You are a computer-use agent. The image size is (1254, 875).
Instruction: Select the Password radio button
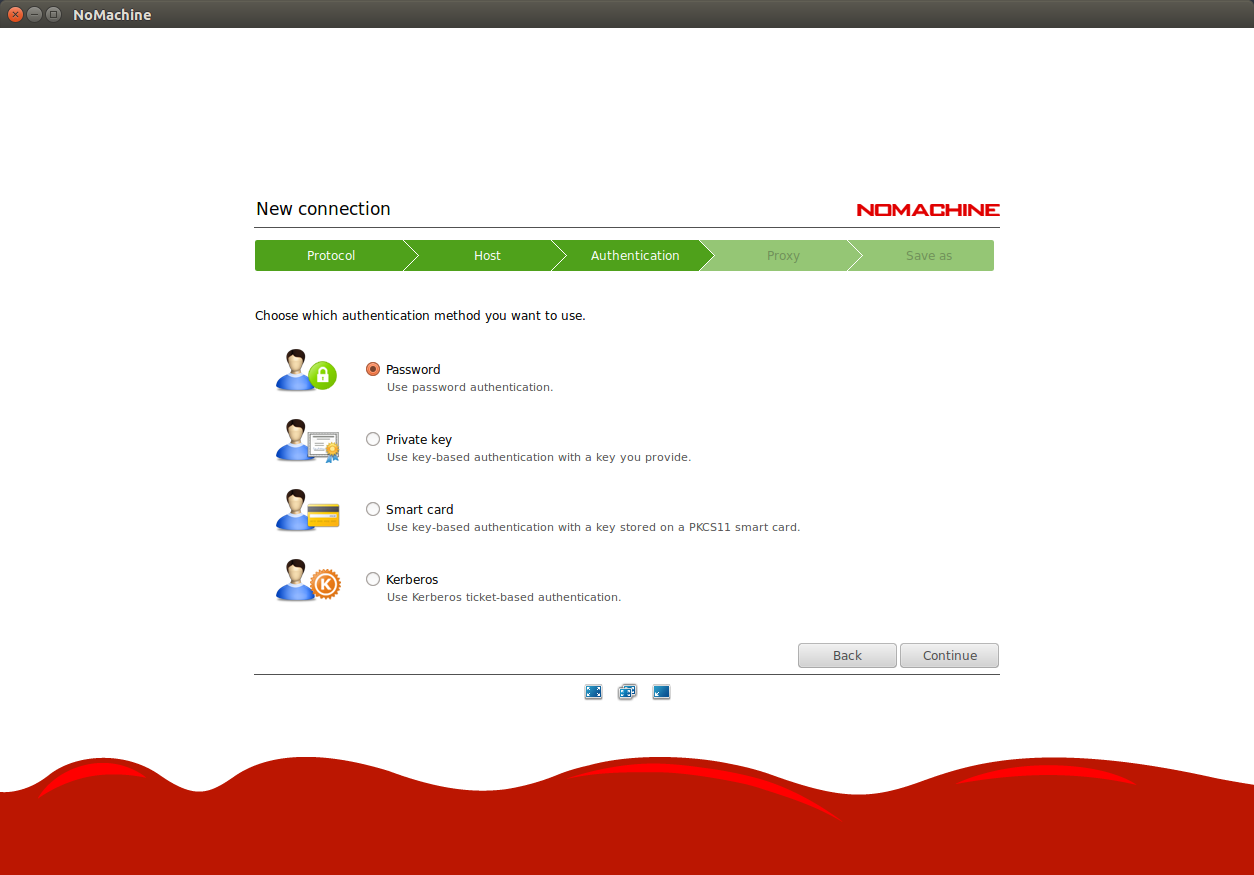tap(373, 369)
